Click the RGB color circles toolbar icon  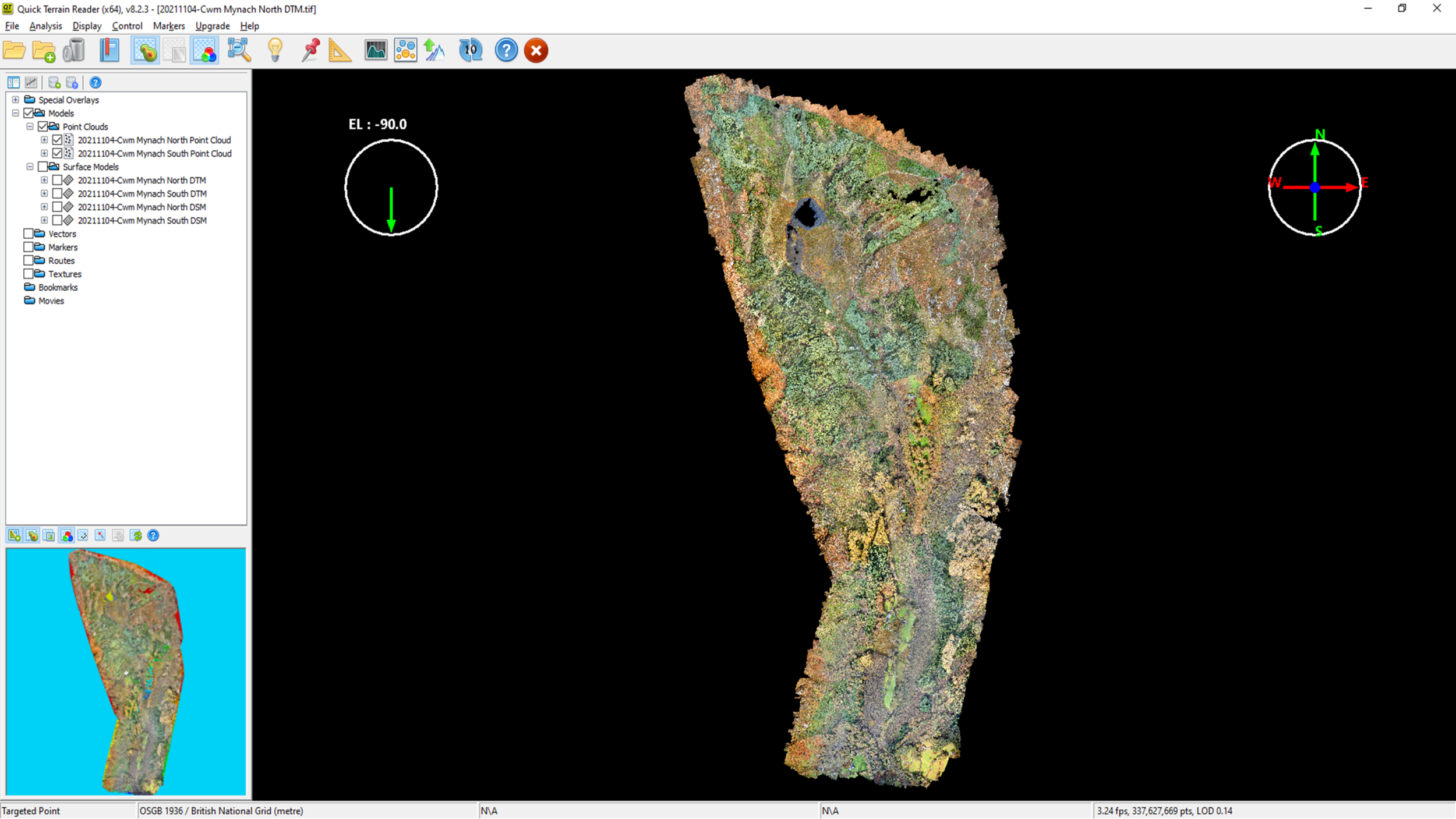pyautogui.click(x=204, y=51)
